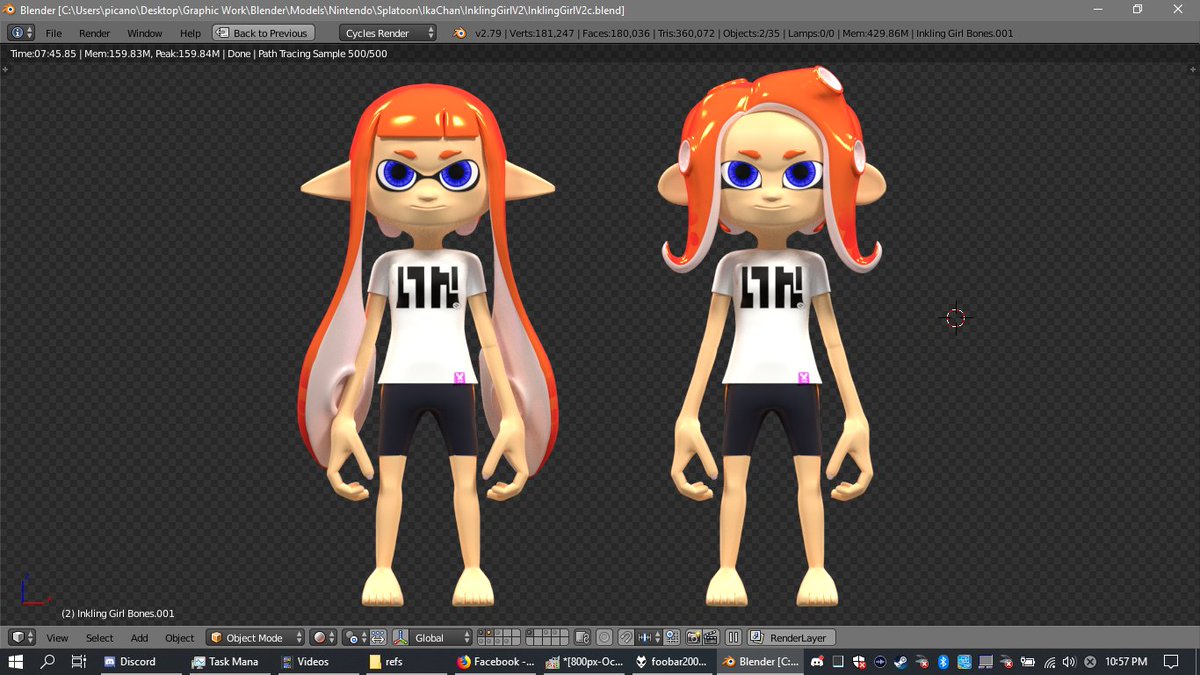Open the 3D View editor type selector
Viewport: 1200px width, 675px height.
tap(21, 637)
